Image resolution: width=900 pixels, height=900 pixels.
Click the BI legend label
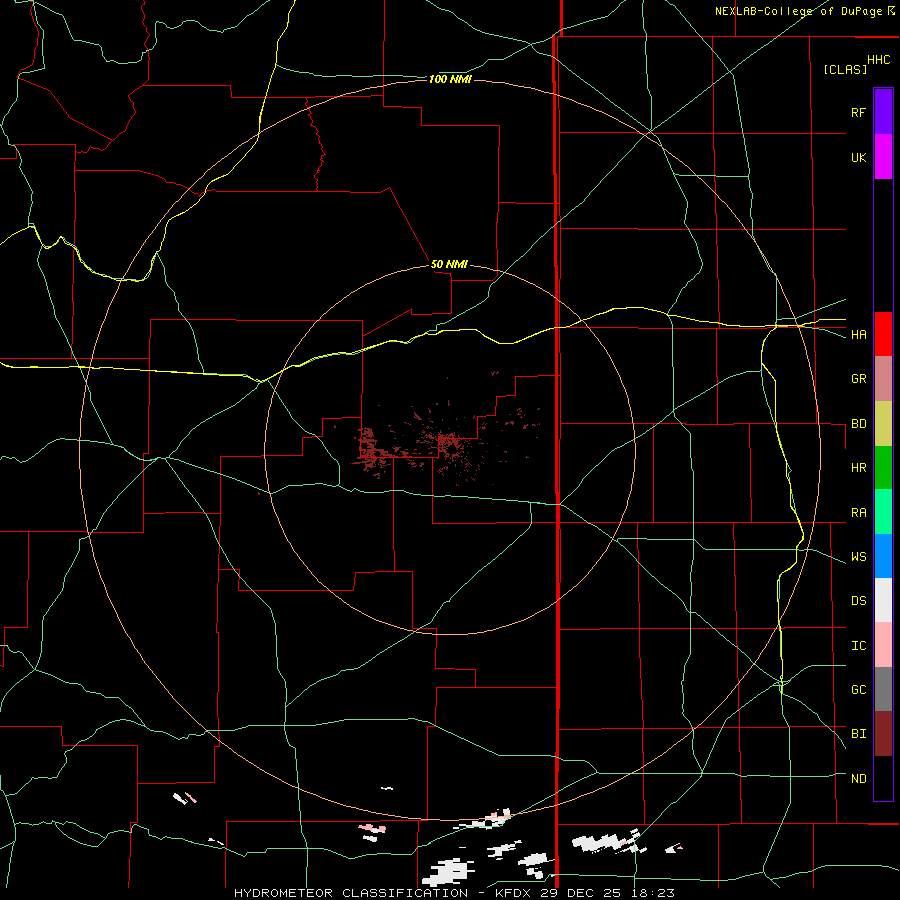pyautogui.click(x=858, y=734)
